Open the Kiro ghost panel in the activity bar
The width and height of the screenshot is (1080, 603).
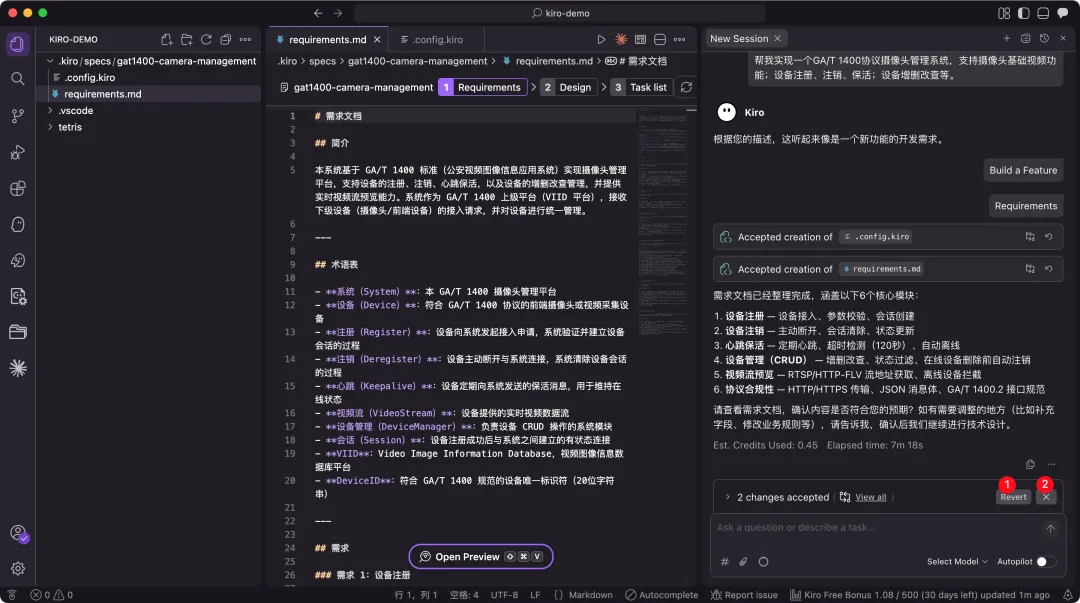coord(17,225)
